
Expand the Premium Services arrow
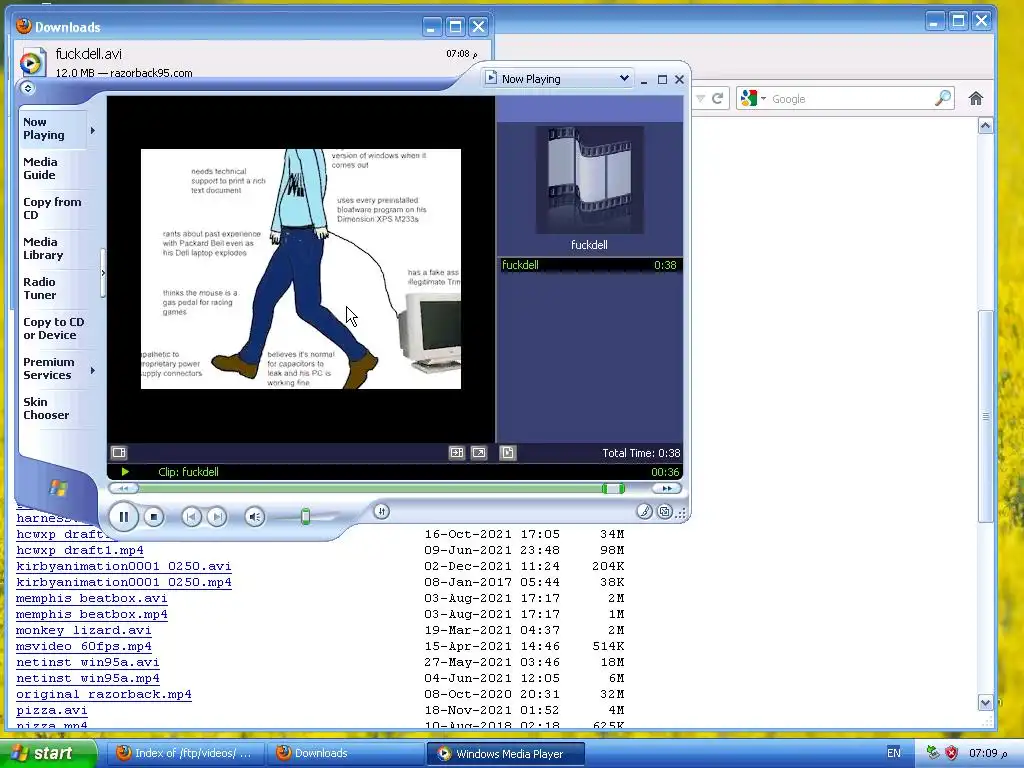click(x=93, y=370)
